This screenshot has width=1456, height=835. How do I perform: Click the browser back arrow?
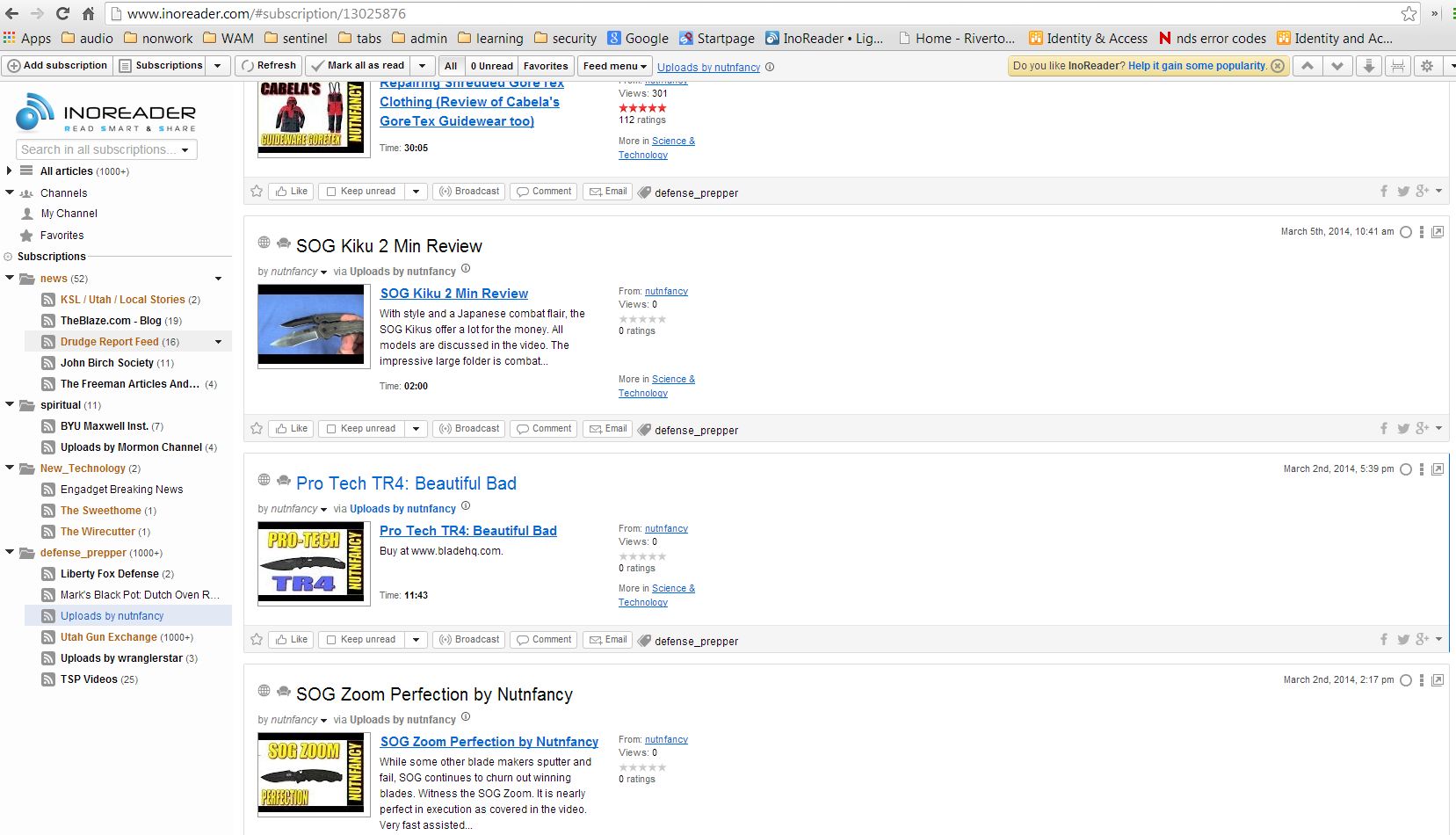12,14
